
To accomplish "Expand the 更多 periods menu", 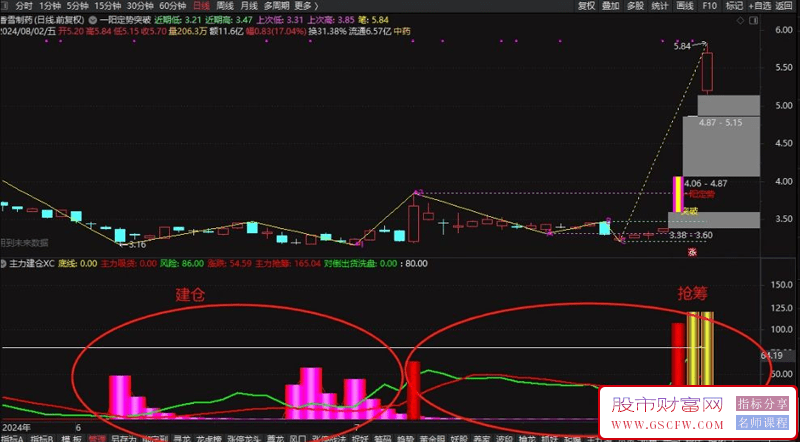I will 306,6.
